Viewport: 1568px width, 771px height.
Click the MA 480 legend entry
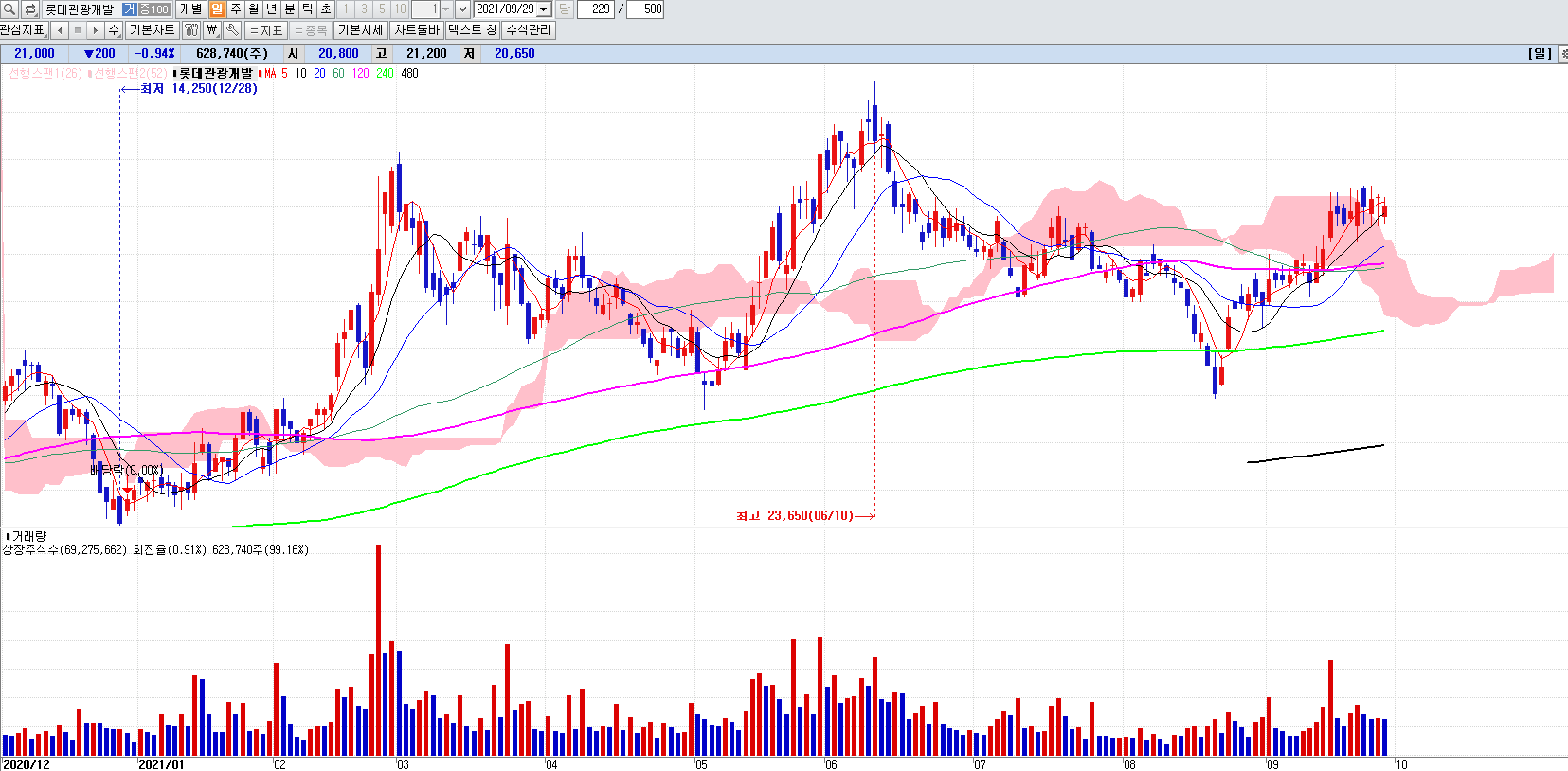[x=409, y=73]
